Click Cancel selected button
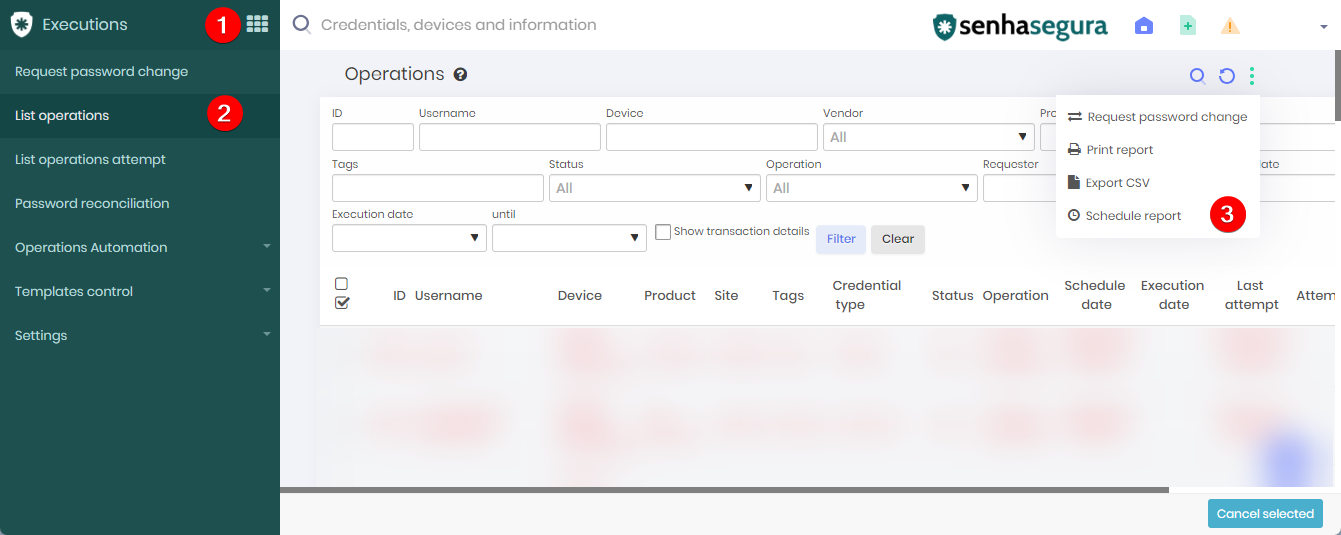Screen dimensions: 1341x535 [x=1265, y=514]
